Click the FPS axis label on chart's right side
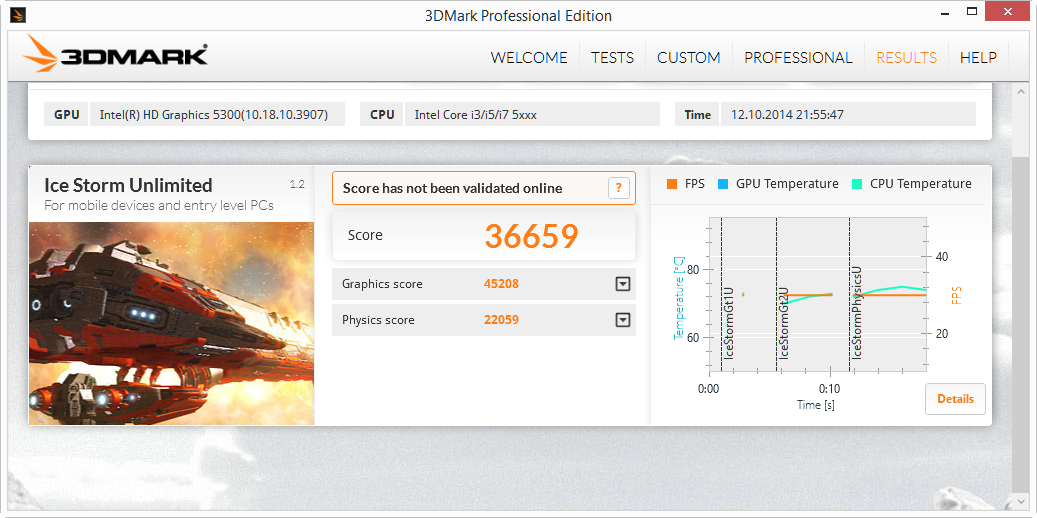The width and height of the screenshot is (1037, 518). (x=956, y=295)
